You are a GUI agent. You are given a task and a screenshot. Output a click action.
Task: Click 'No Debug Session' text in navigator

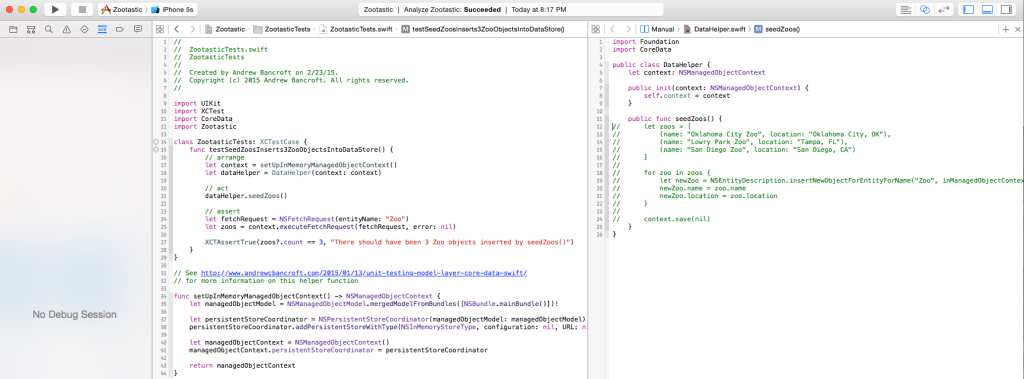click(74, 315)
